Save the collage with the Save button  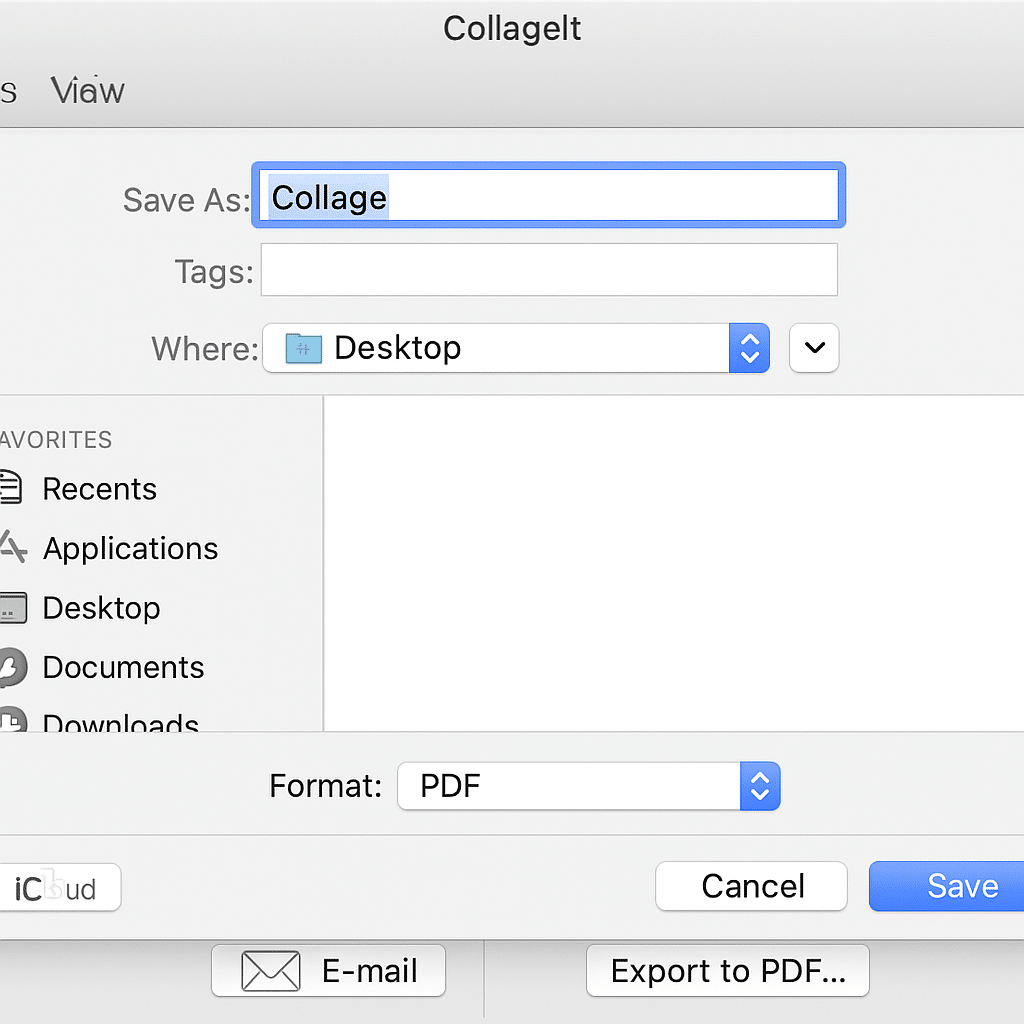click(960, 886)
